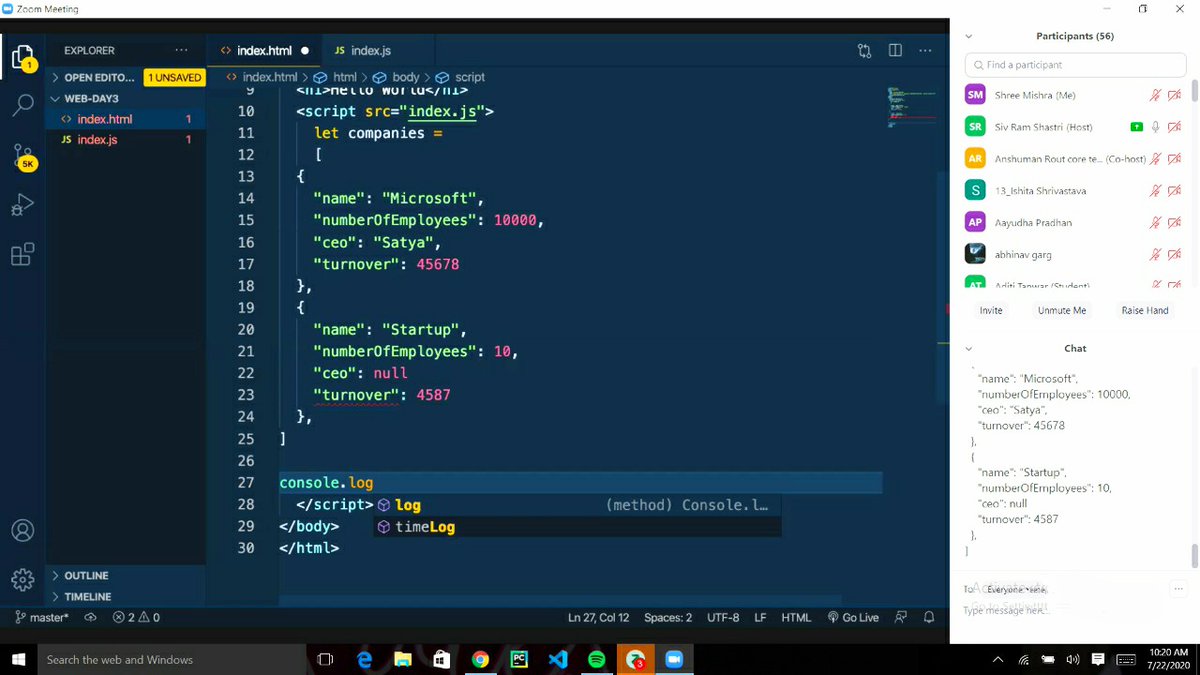Open the Search icon in the sidebar
The image size is (1200, 675).
[x=22, y=104]
